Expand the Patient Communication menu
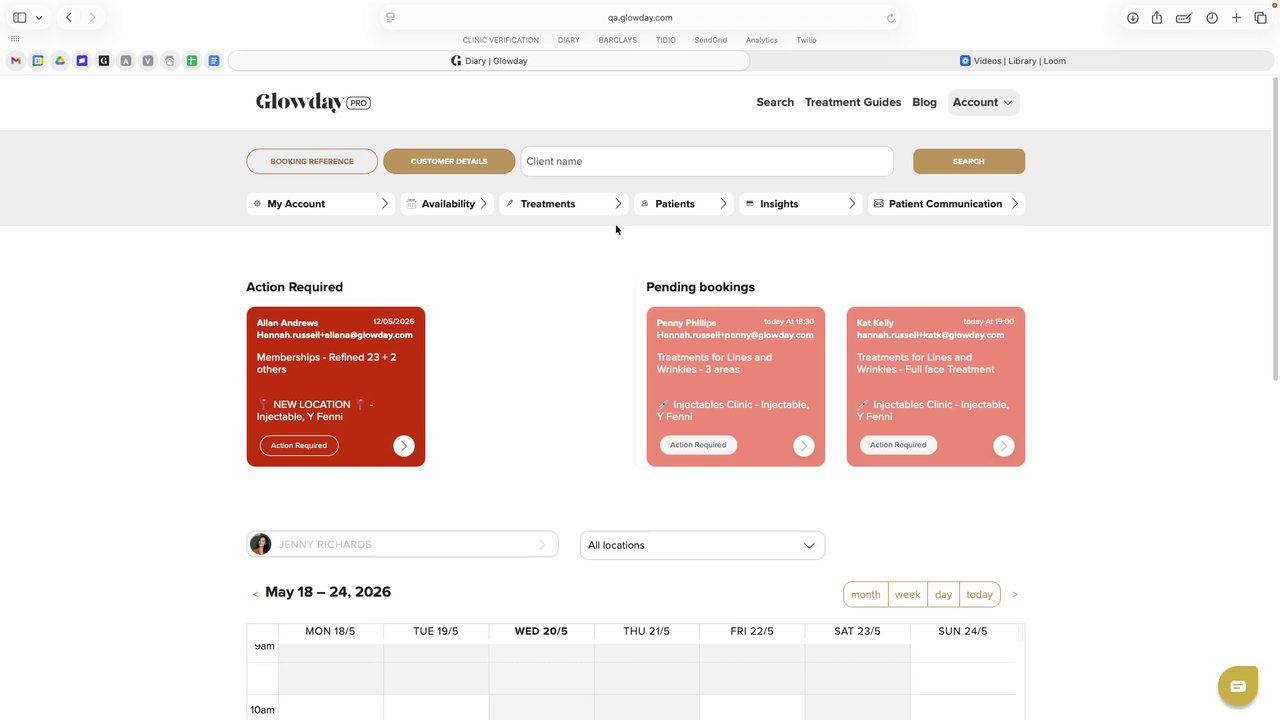 [946, 204]
